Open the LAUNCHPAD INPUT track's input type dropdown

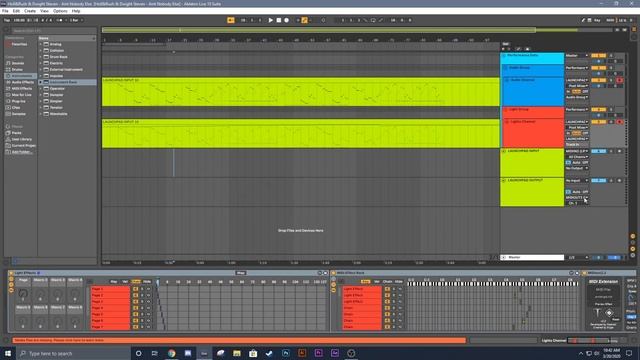click(577, 151)
